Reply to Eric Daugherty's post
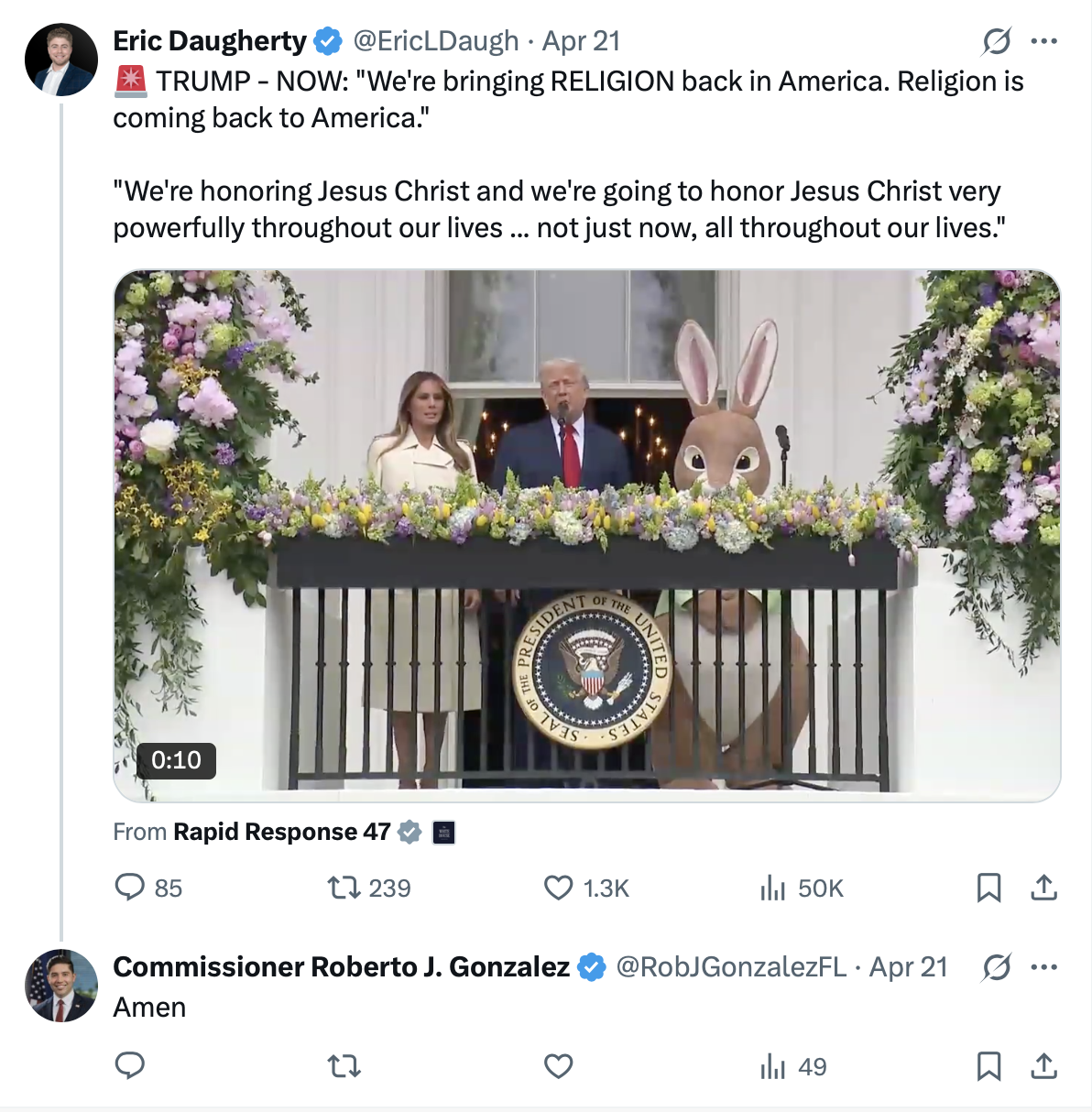Screen dimensions: 1092x1112 pos(147,888)
